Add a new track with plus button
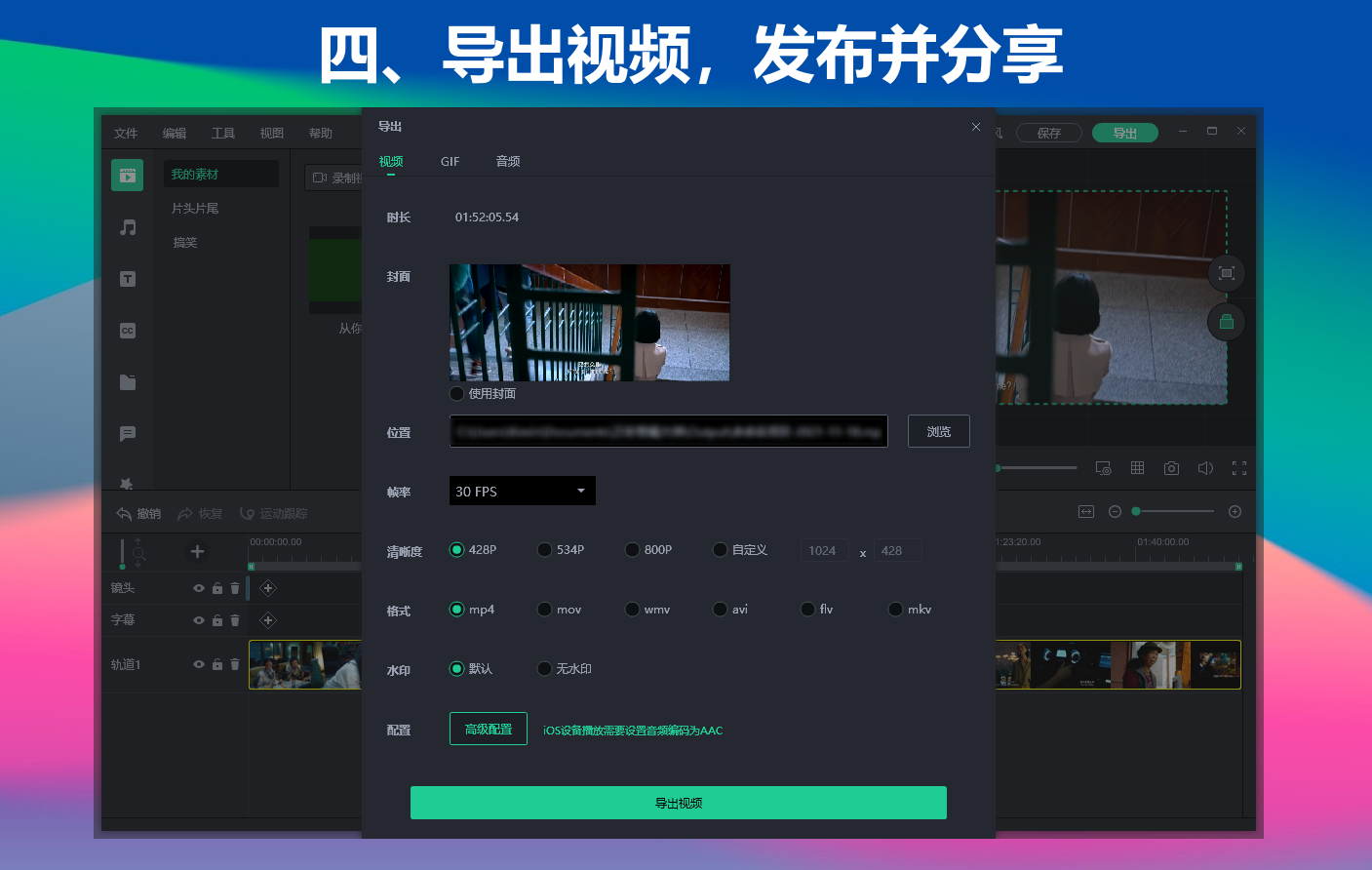The width and height of the screenshot is (1372, 870). [197, 552]
